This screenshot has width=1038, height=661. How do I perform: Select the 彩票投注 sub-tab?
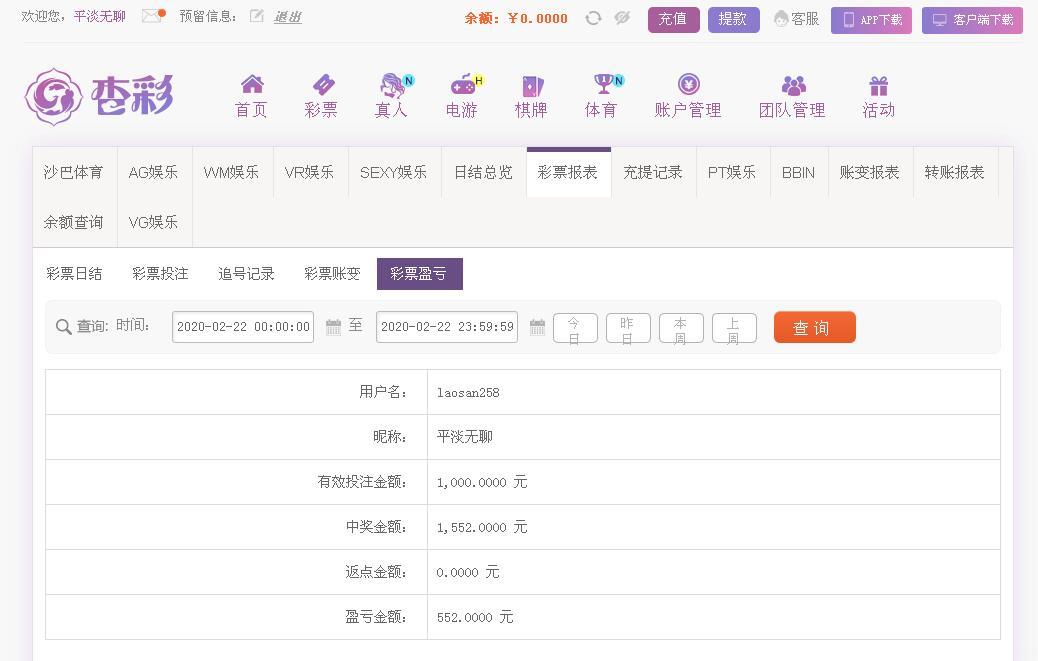160,273
